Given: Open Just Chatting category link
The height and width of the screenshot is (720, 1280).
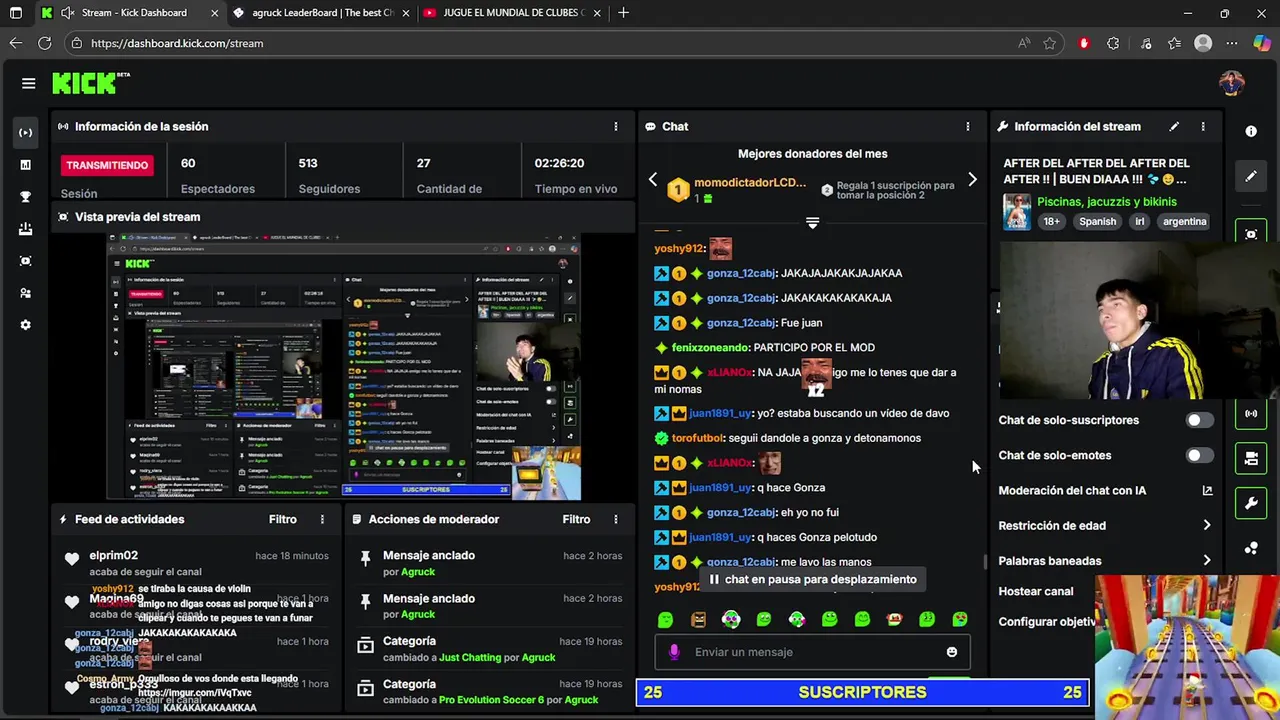Looking at the screenshot, I should 469,657.
